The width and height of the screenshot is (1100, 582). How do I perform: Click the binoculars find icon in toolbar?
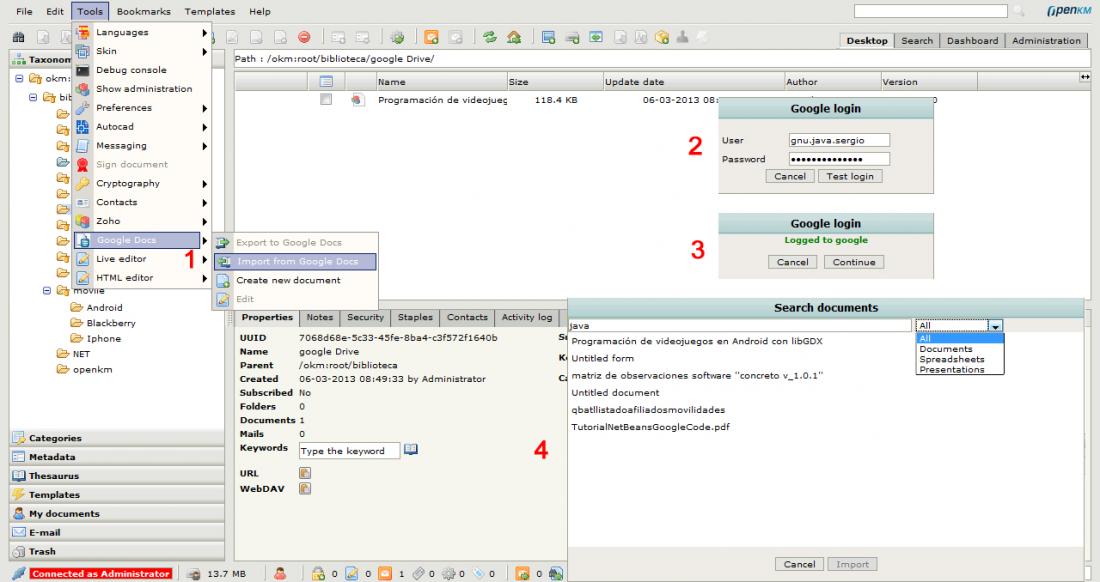pos(19,37)
